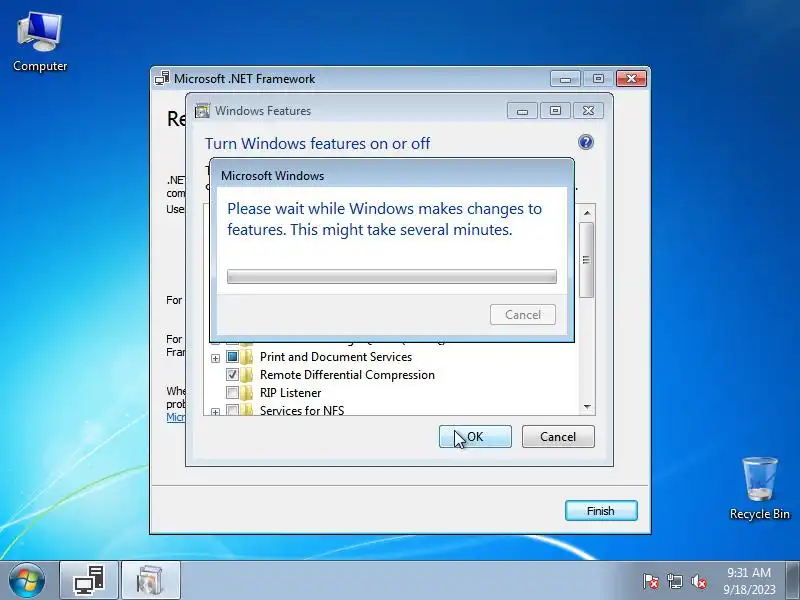Click Cancel in the progress dialog
This screenshot has width=800, height=600.
click(x=523, y=315)
